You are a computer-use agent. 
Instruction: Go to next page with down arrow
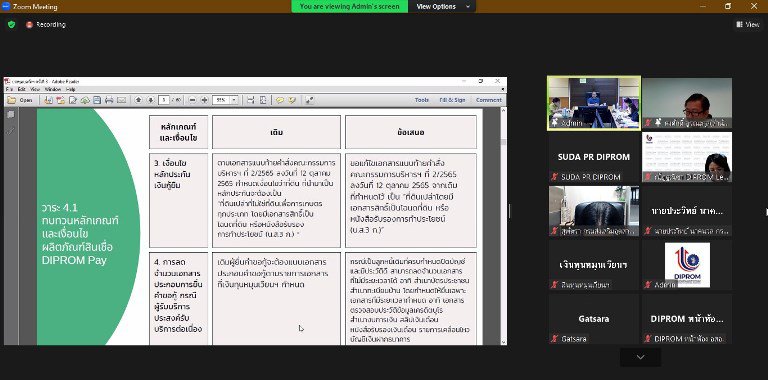tap(151, 100)
